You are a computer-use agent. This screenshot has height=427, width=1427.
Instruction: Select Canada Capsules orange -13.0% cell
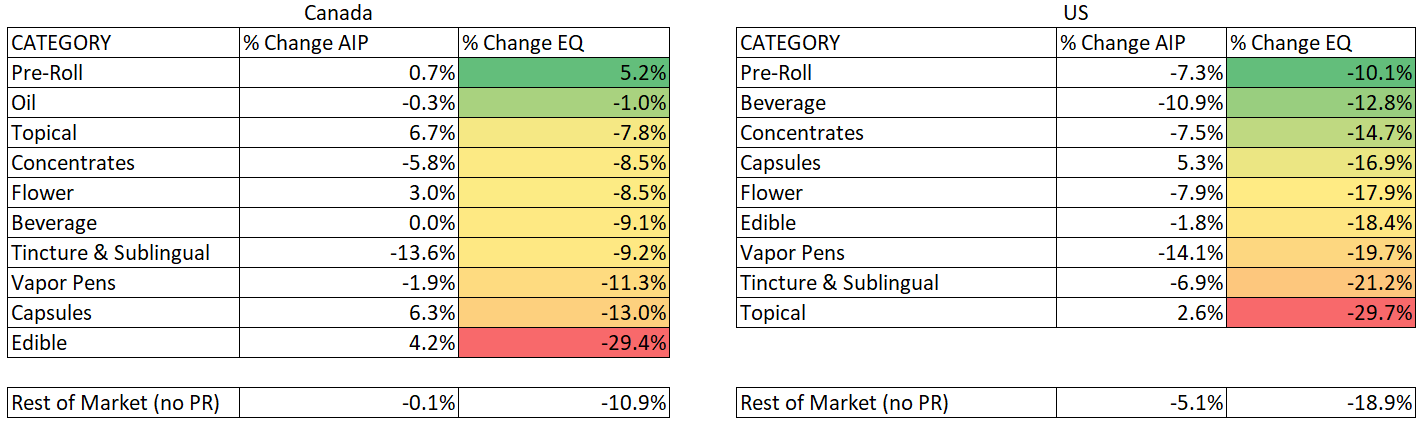point(564,313)
